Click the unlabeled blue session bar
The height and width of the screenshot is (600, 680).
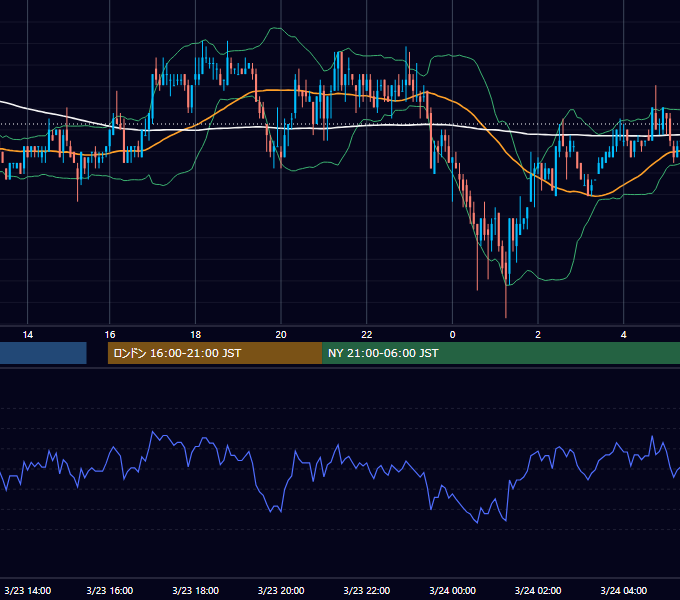coord(43,353)
